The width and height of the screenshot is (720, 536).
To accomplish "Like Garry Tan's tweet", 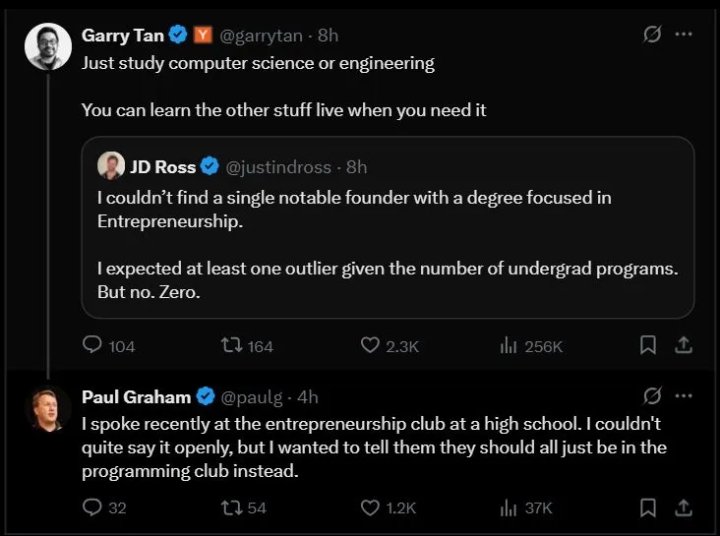I will pos(370,345).
